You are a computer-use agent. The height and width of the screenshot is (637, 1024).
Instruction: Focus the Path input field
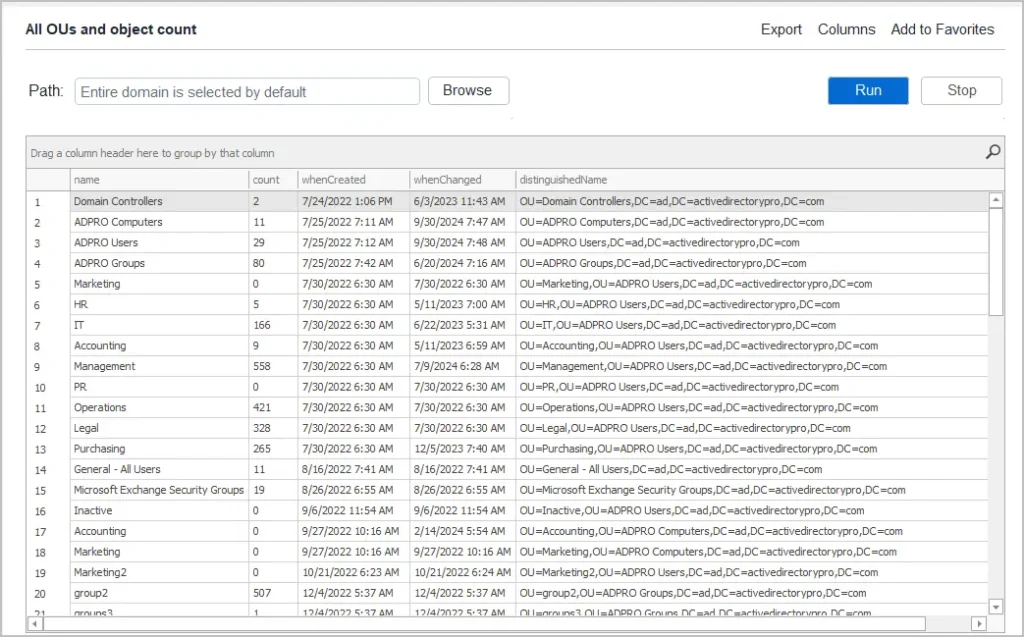pos(247,91)
